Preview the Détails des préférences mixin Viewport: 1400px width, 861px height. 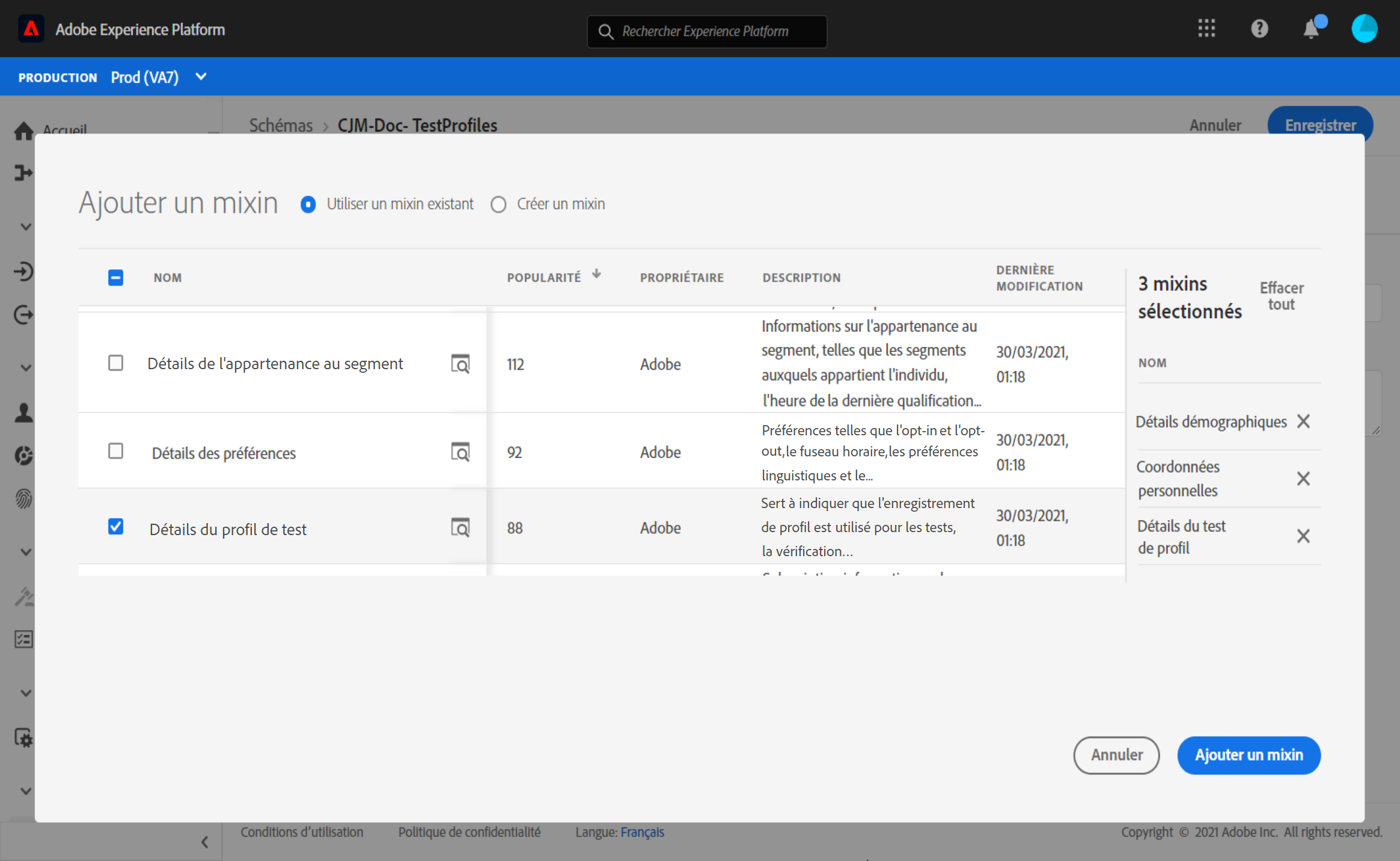coord(460,452)
